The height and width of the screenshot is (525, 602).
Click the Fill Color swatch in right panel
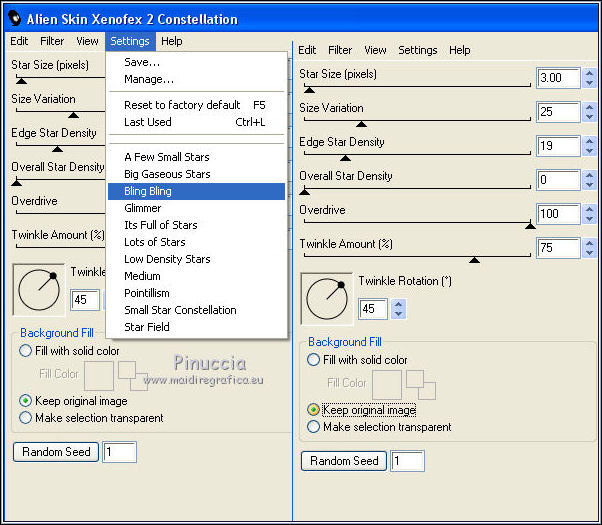387,385
